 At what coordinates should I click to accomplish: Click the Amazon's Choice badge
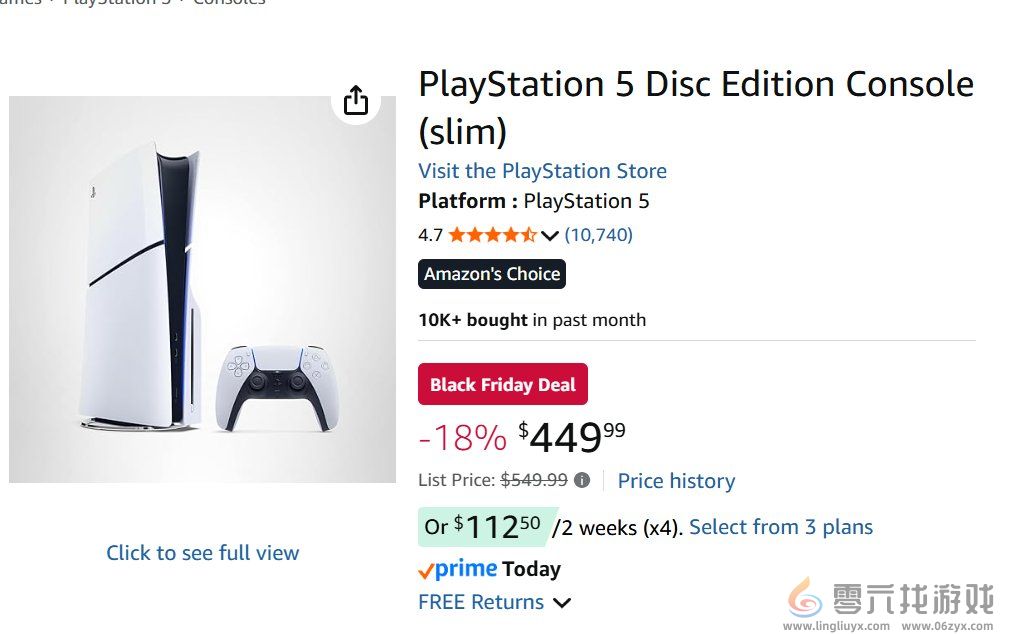point(492,274)
